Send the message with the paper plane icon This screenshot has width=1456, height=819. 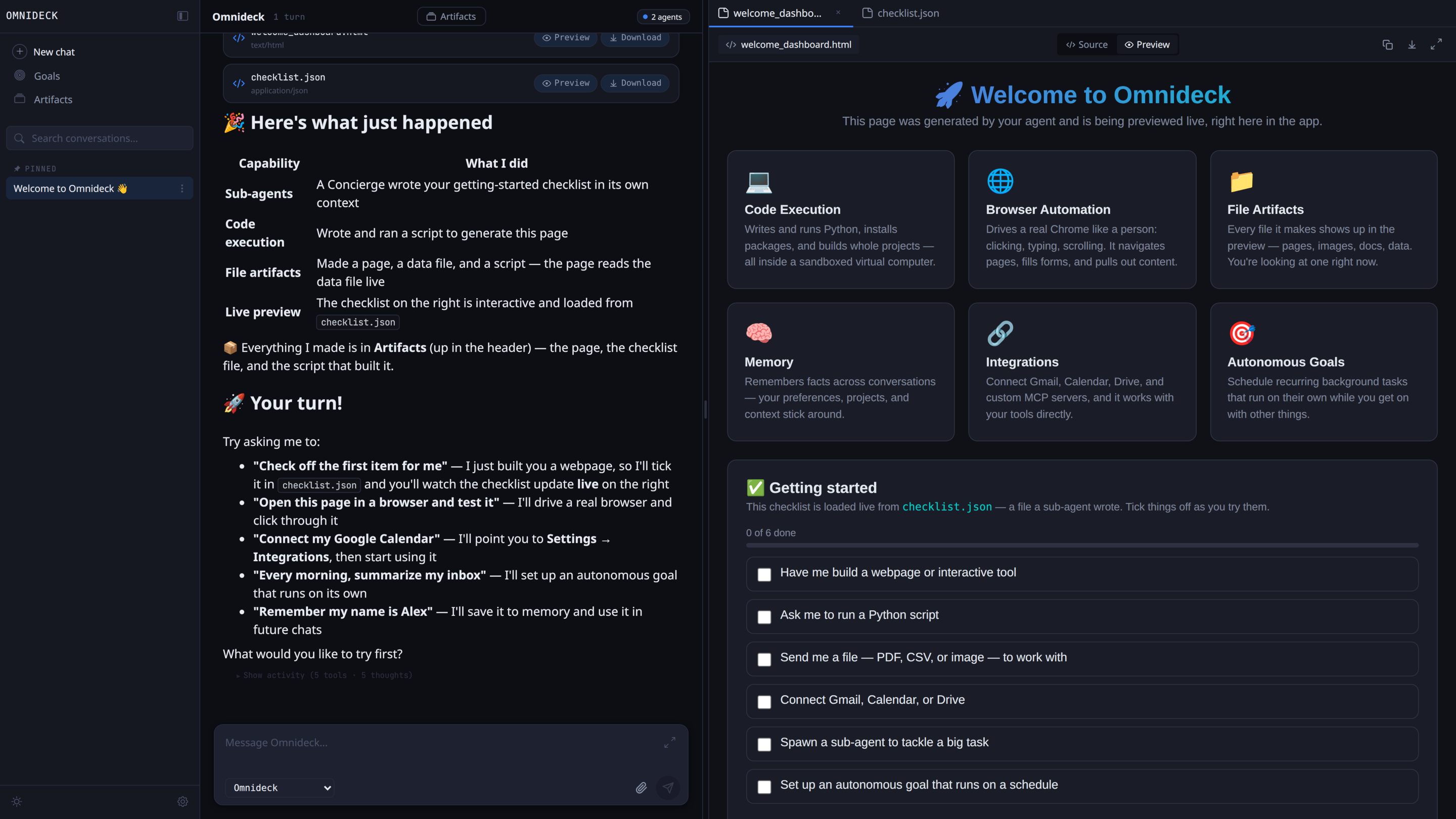(668, 788)
